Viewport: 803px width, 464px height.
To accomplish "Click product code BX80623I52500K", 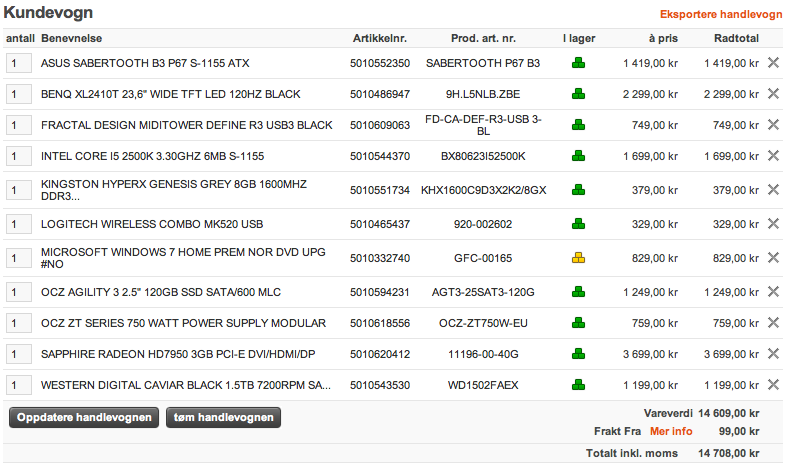I will (483, 156).
